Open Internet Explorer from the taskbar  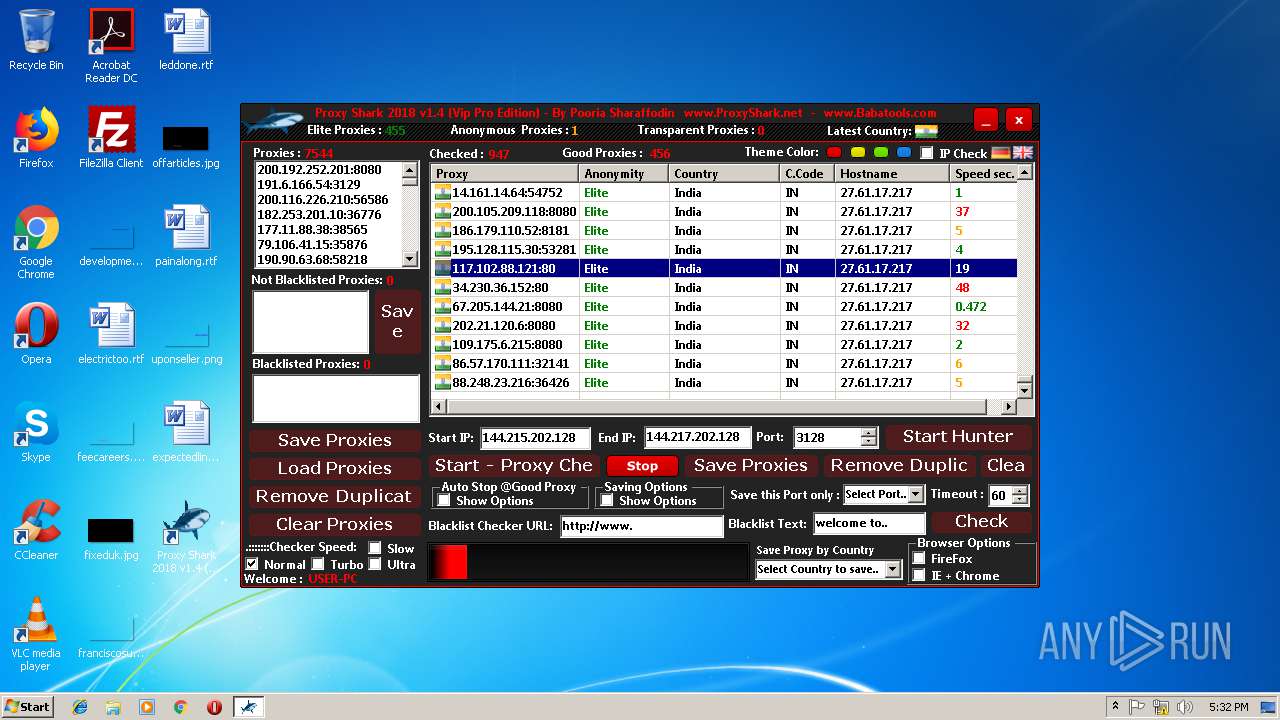[x=80, y=707]
